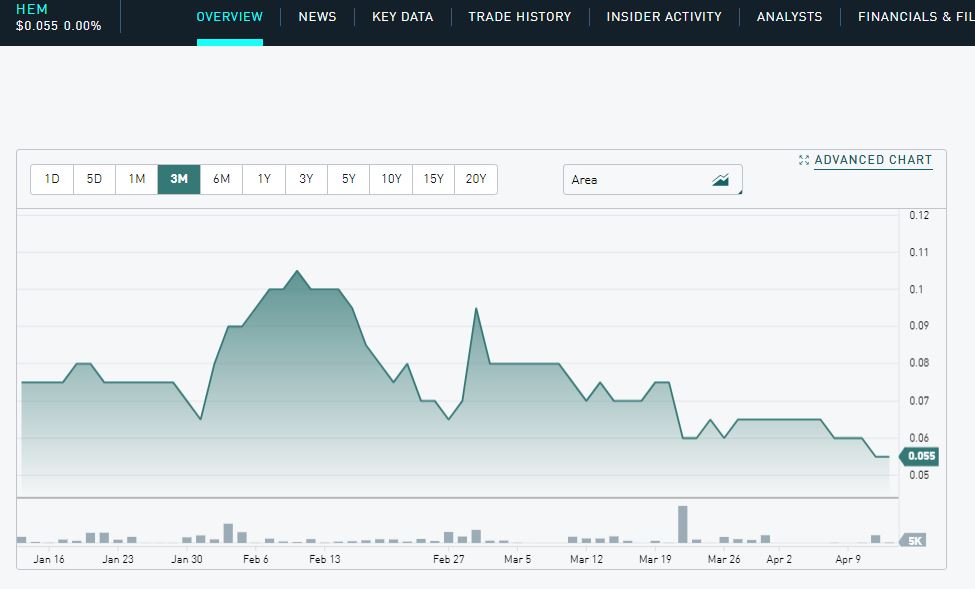View the 6M chart range
975x589 pixels.
click(221, 179)
